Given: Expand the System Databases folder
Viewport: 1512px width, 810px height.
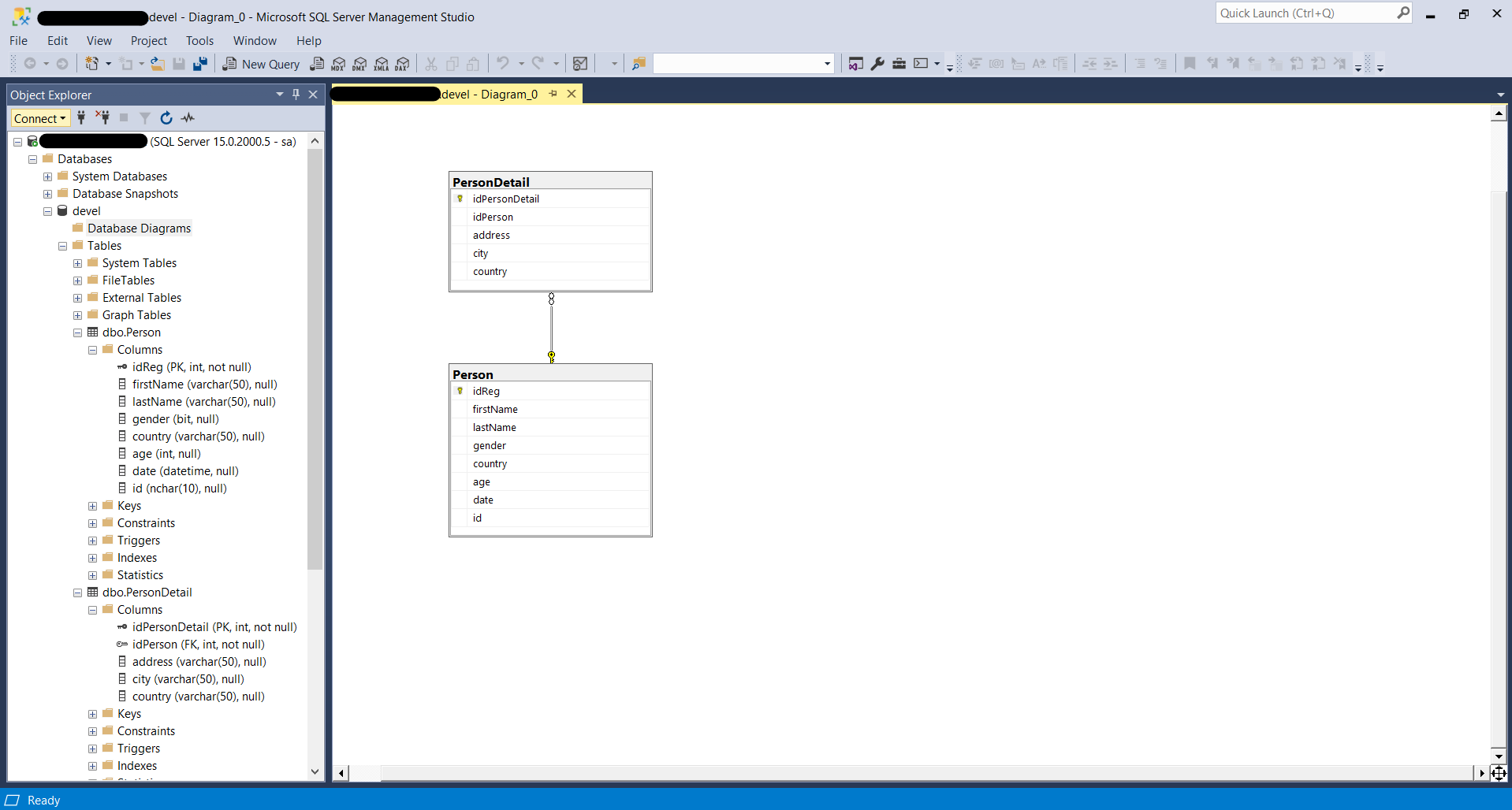Looking at the screenshot, I should pos(47,176).
